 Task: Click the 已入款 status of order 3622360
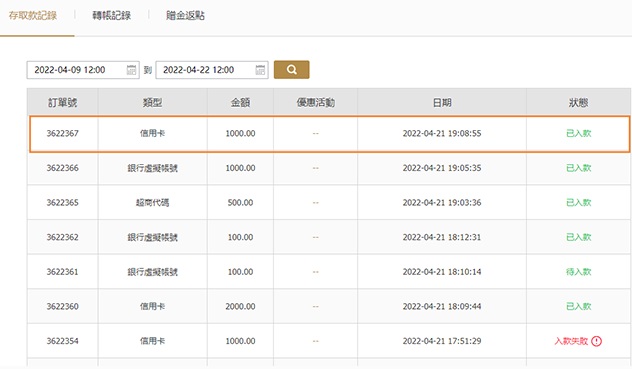(578, 306)
